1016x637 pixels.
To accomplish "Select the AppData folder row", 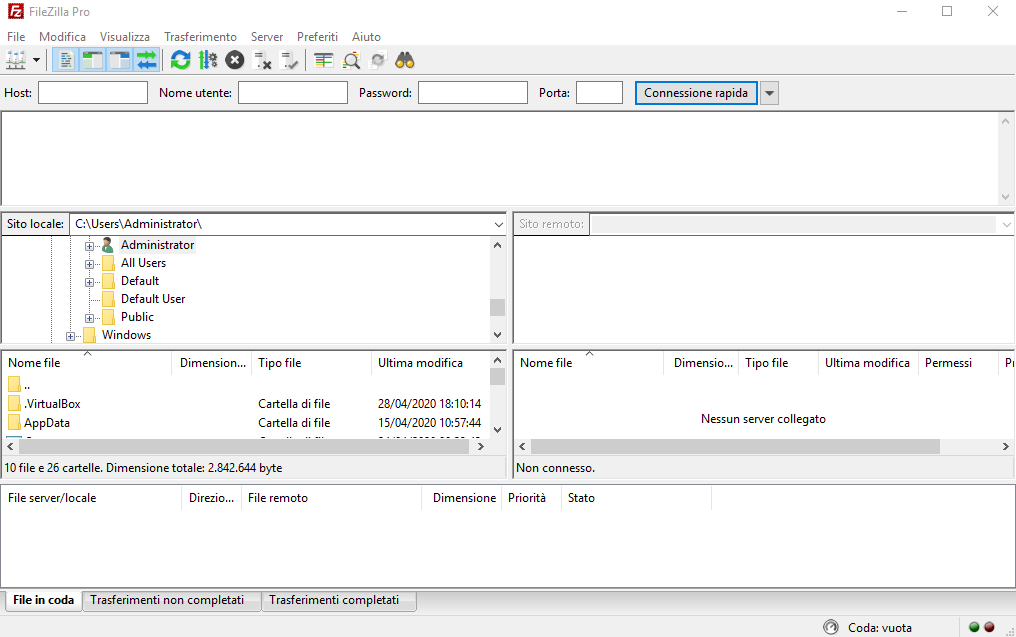I will click(245, 423).
